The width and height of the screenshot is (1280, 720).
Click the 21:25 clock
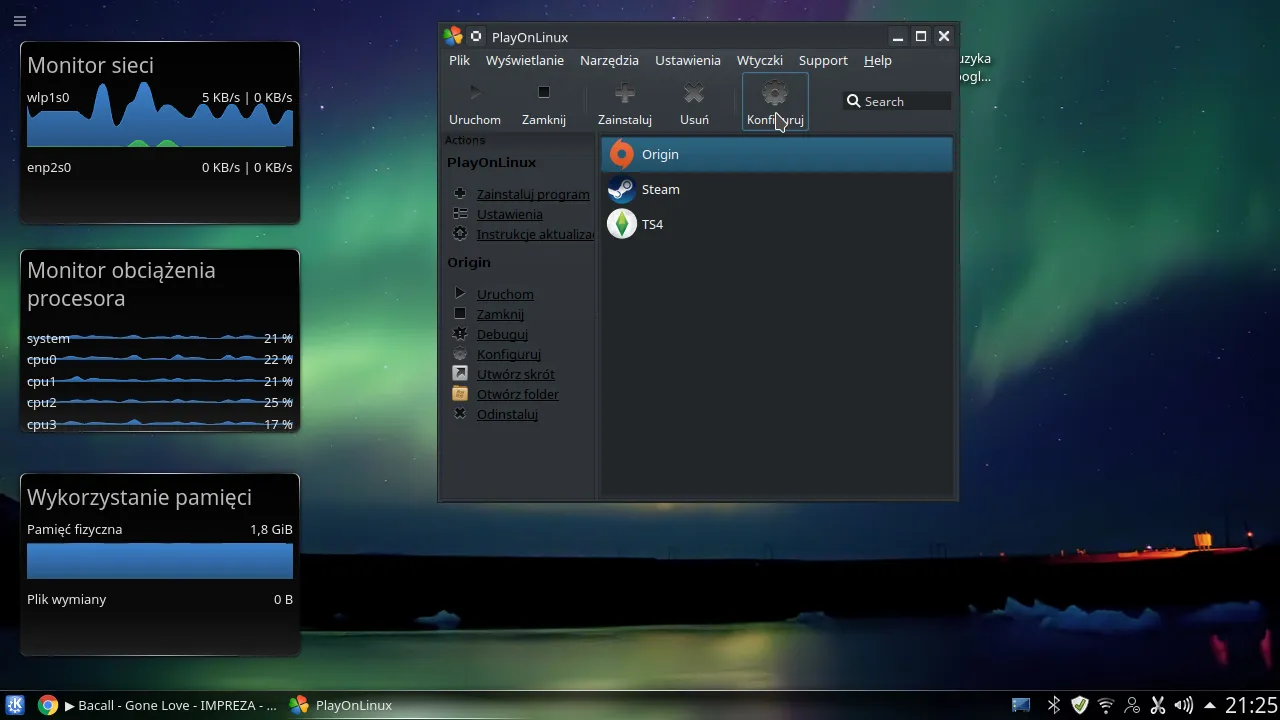click(1251, 705)
